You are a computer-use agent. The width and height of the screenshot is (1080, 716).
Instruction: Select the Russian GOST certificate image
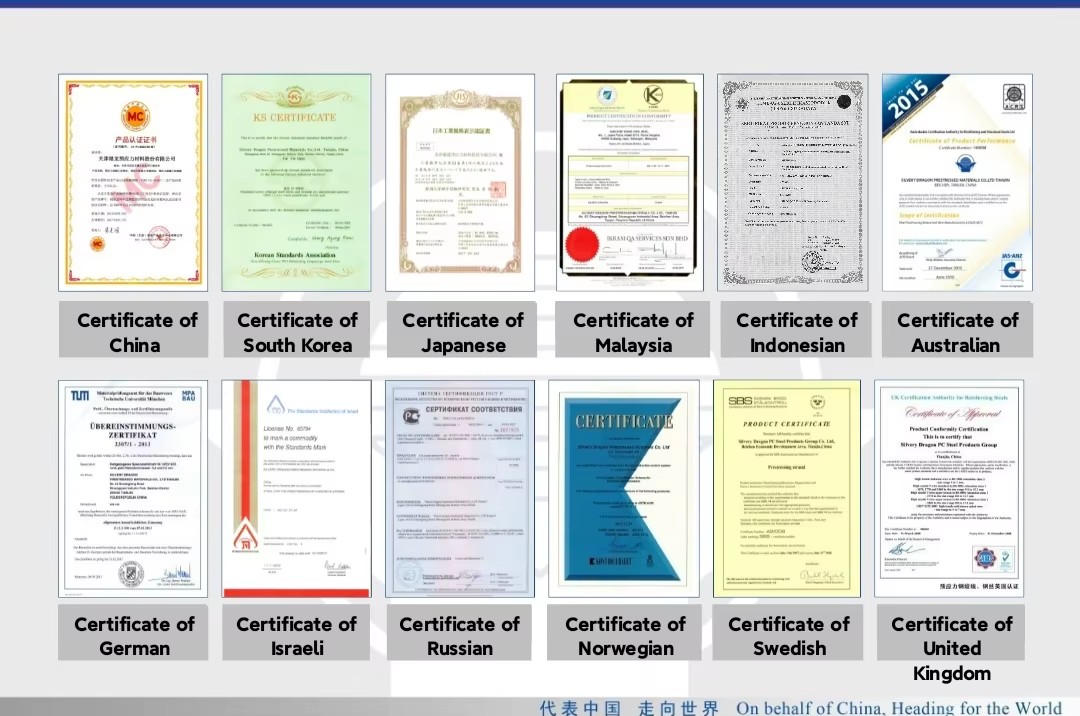click(460, 488)
